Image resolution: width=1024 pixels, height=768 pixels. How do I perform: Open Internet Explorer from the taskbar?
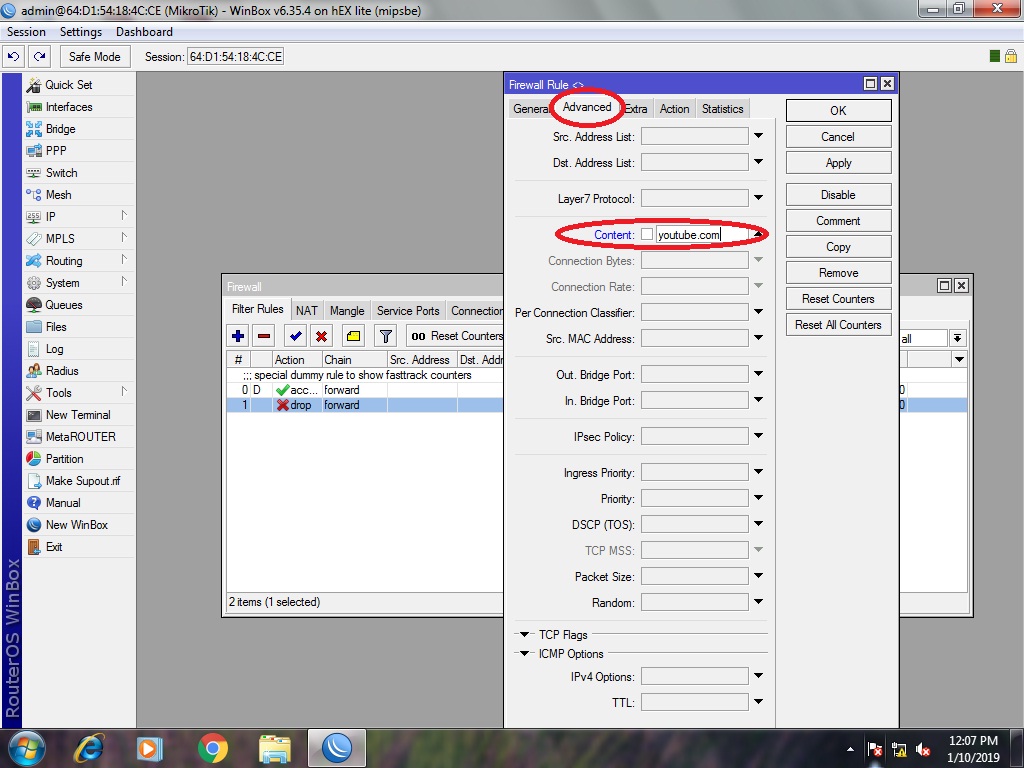pyautogui.click(x=89, y=748)
